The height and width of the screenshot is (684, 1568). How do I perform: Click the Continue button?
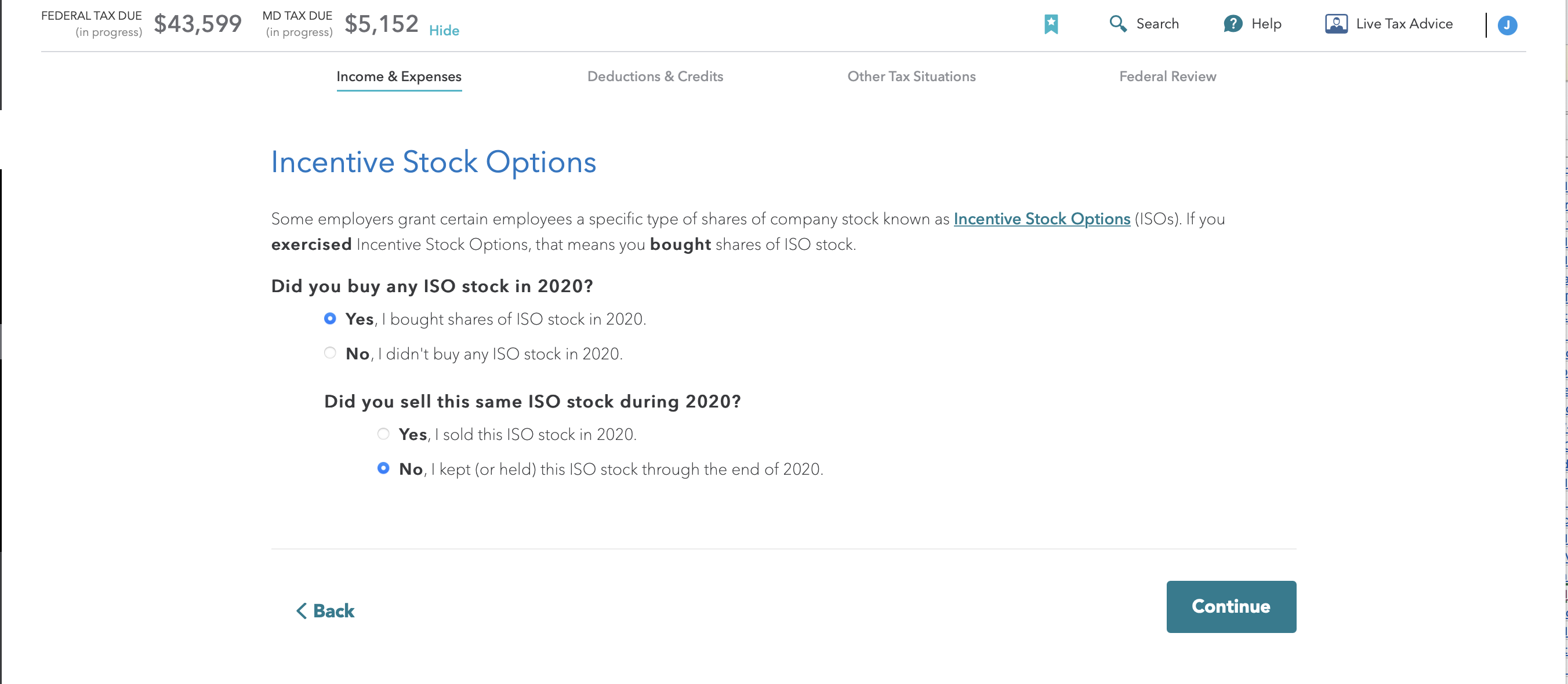point(1231,606)
